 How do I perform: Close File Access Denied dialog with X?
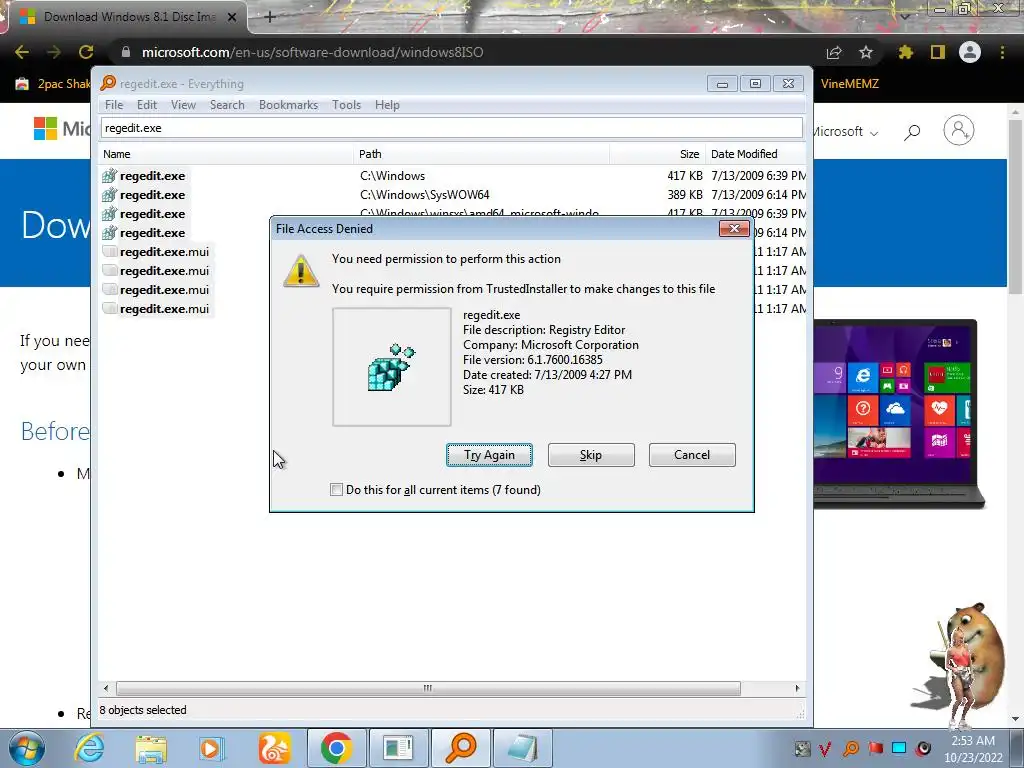[x=734, y=229]
